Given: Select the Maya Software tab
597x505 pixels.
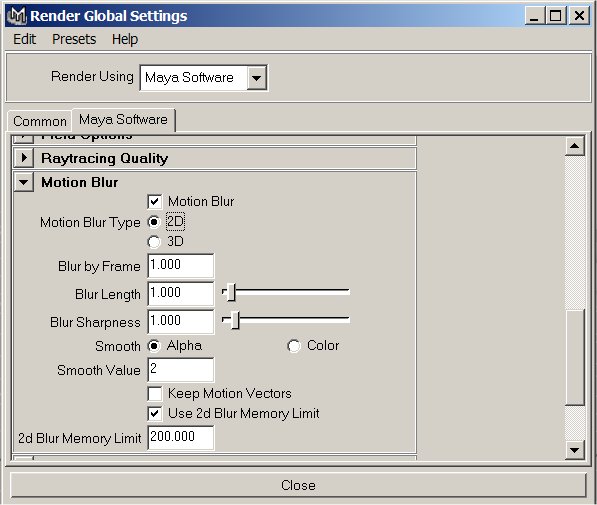Looking at the screenshot, I should click(123, 120).
